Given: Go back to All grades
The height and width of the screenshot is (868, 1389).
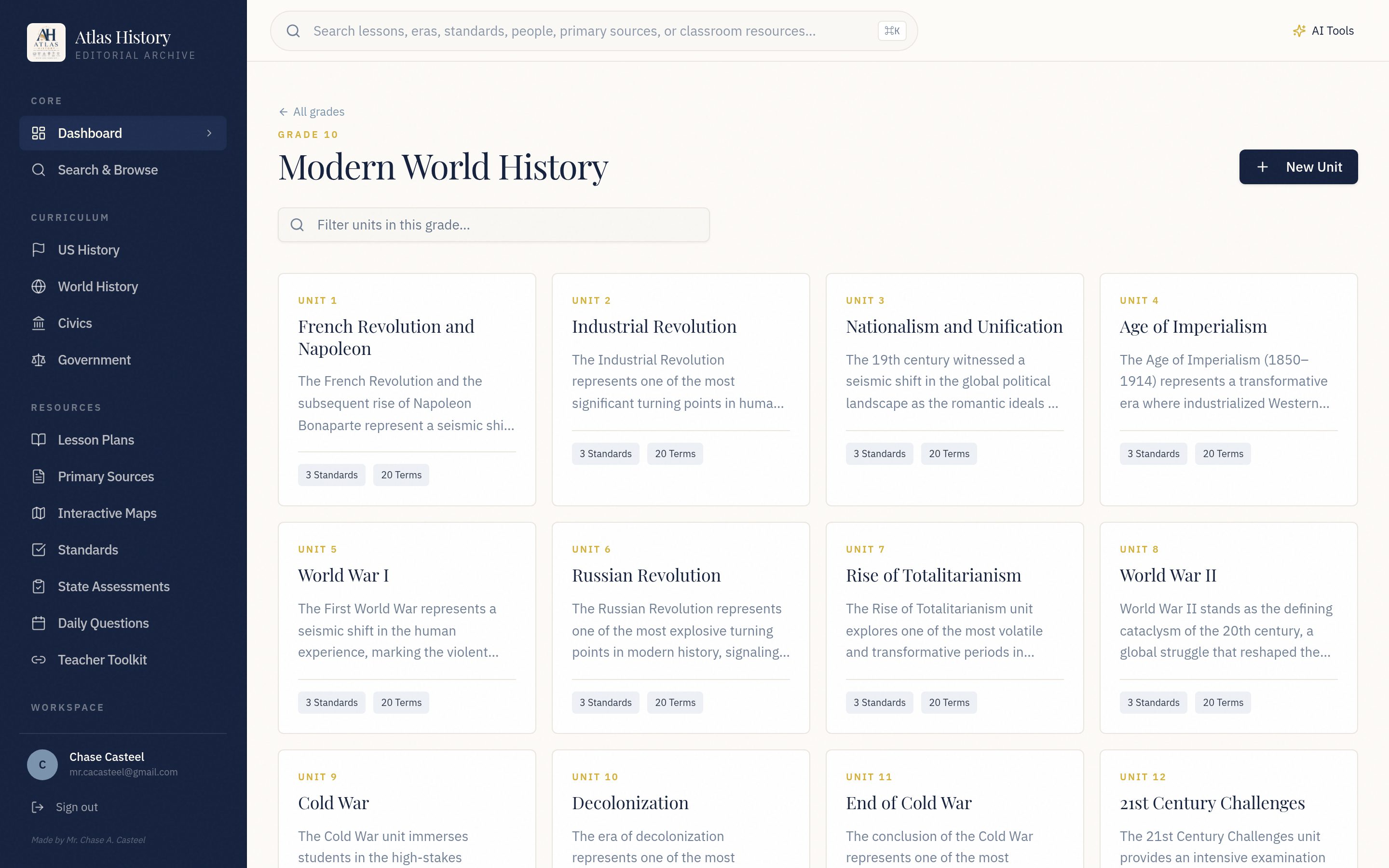Looking at the screenshot, I should 312,112.
